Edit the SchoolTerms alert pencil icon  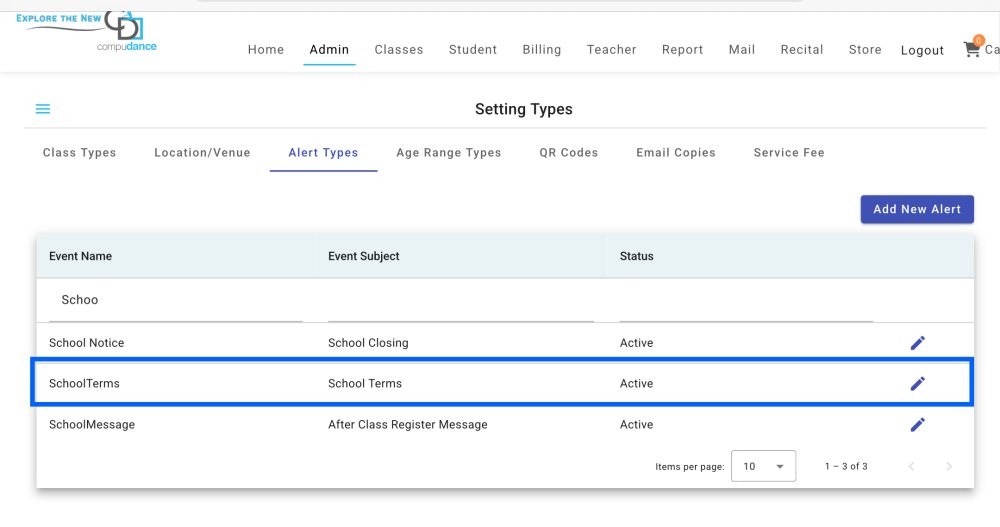pos(917,383)
